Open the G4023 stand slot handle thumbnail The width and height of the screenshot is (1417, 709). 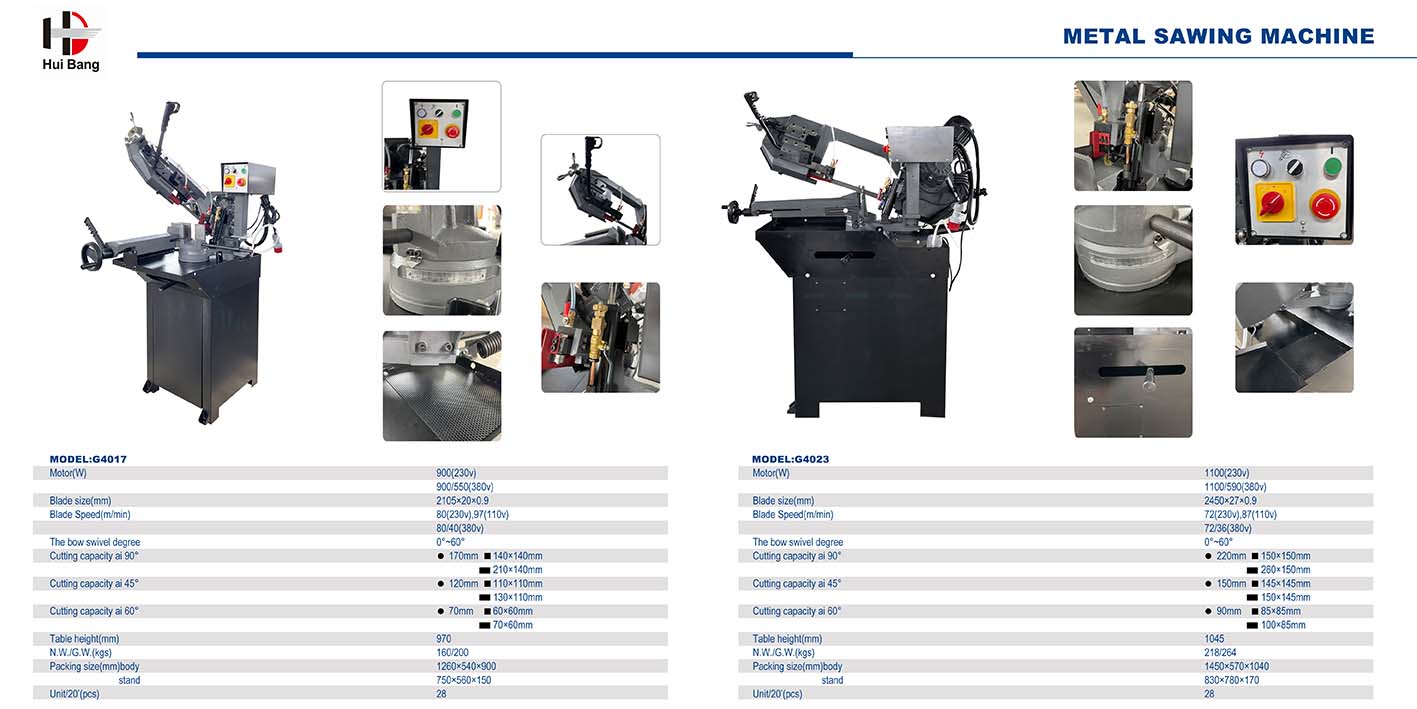(1133, 382)
